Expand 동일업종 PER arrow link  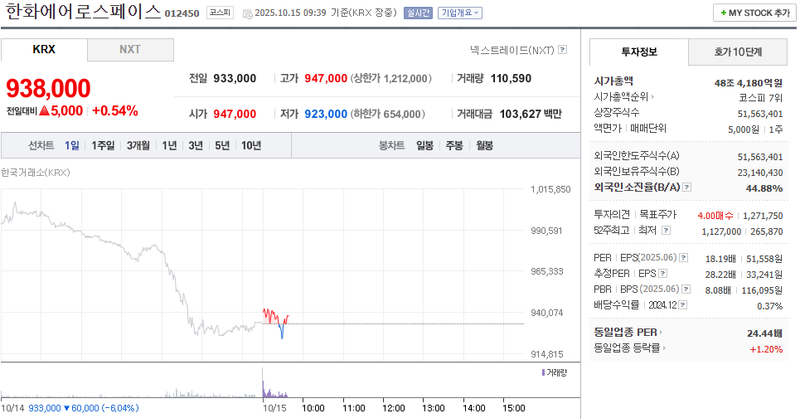click(661, 332)
